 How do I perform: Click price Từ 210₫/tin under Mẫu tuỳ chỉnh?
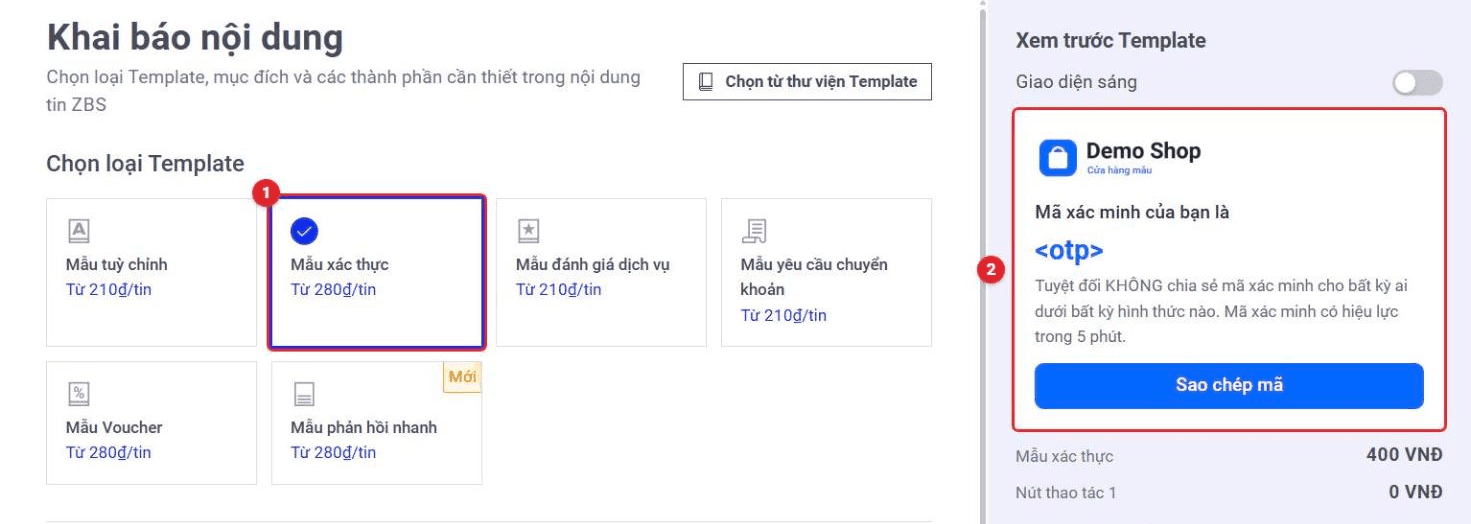[109, 290]
